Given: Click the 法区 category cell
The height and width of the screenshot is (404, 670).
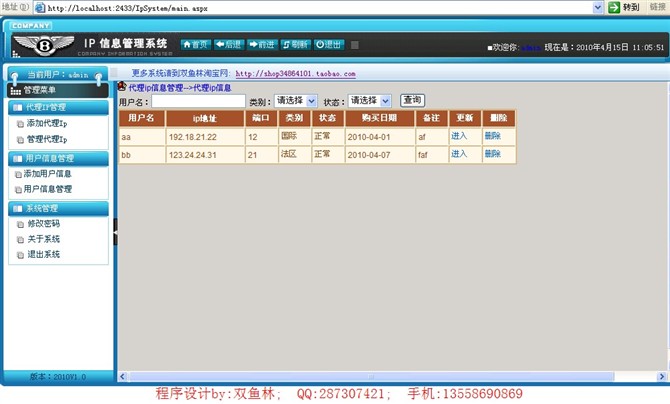Looking at the screenshot, I should pos(294,155).
